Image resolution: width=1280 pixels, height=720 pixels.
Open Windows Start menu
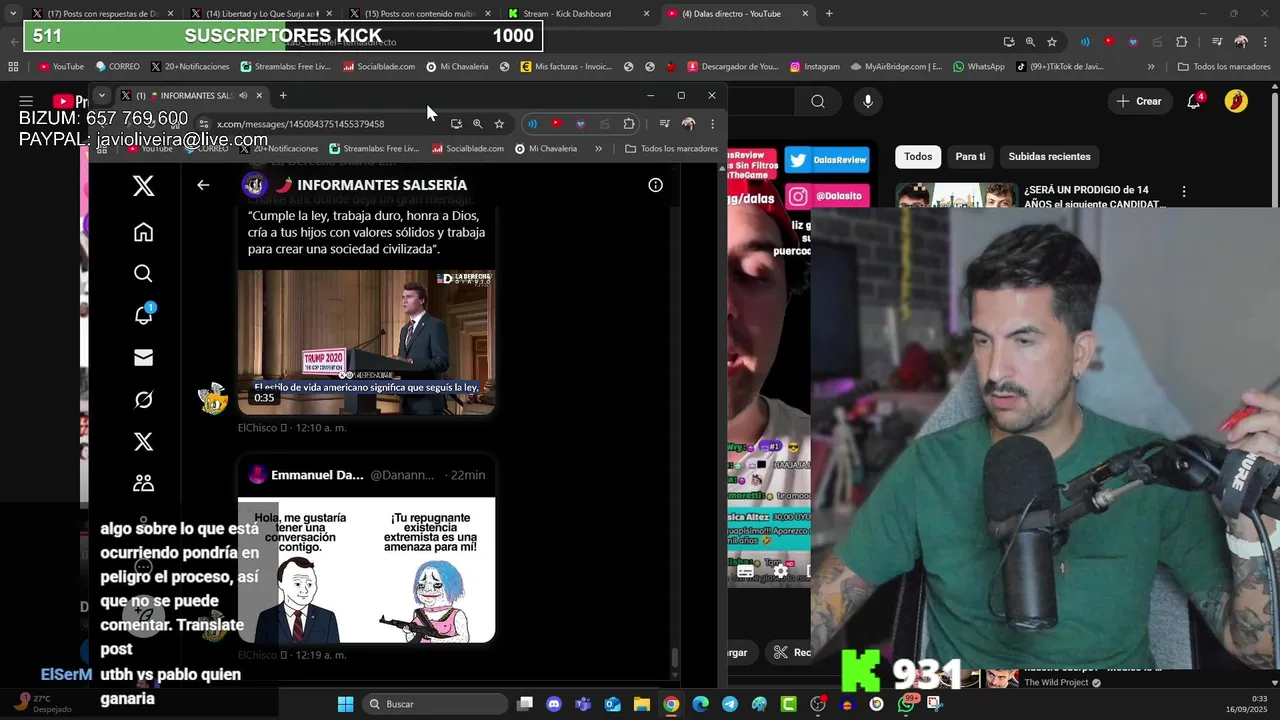click(x=345, y=704)
